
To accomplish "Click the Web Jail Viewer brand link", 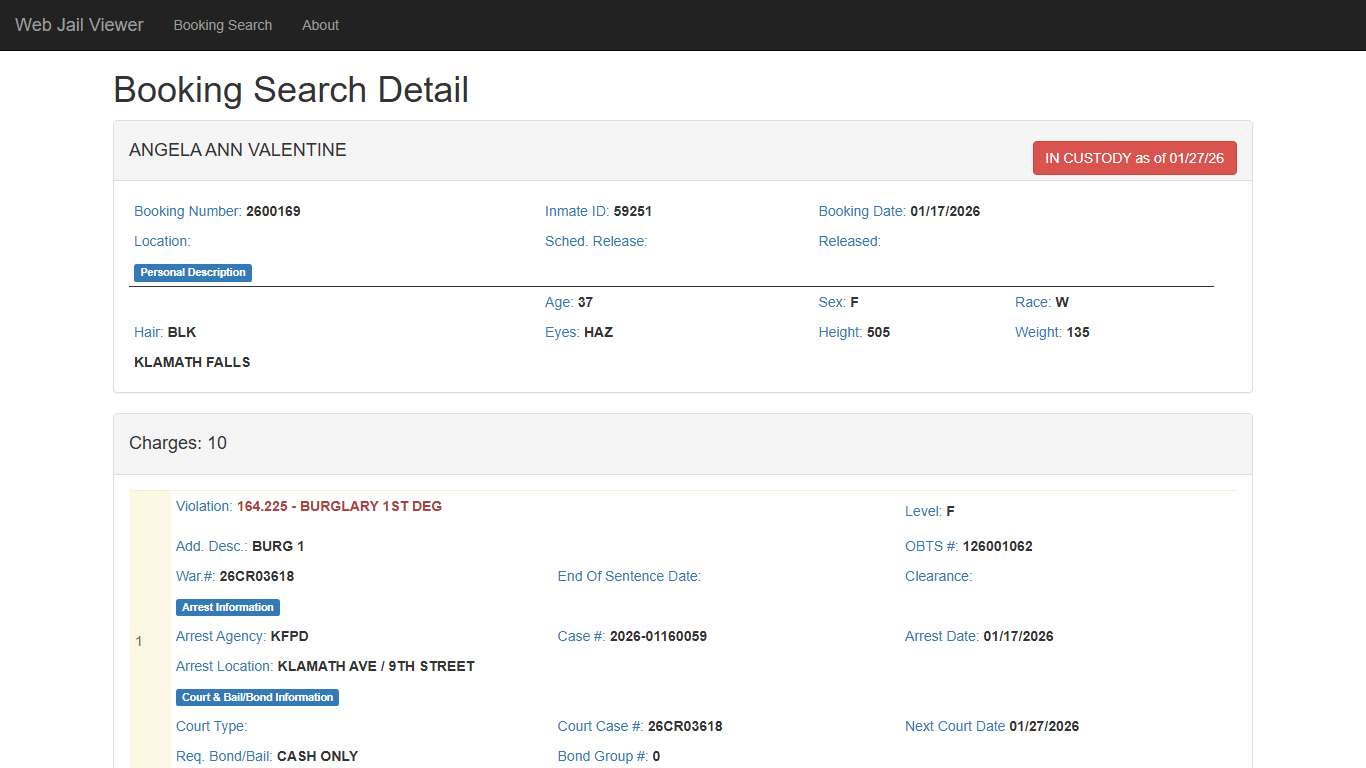I will 79,25.
